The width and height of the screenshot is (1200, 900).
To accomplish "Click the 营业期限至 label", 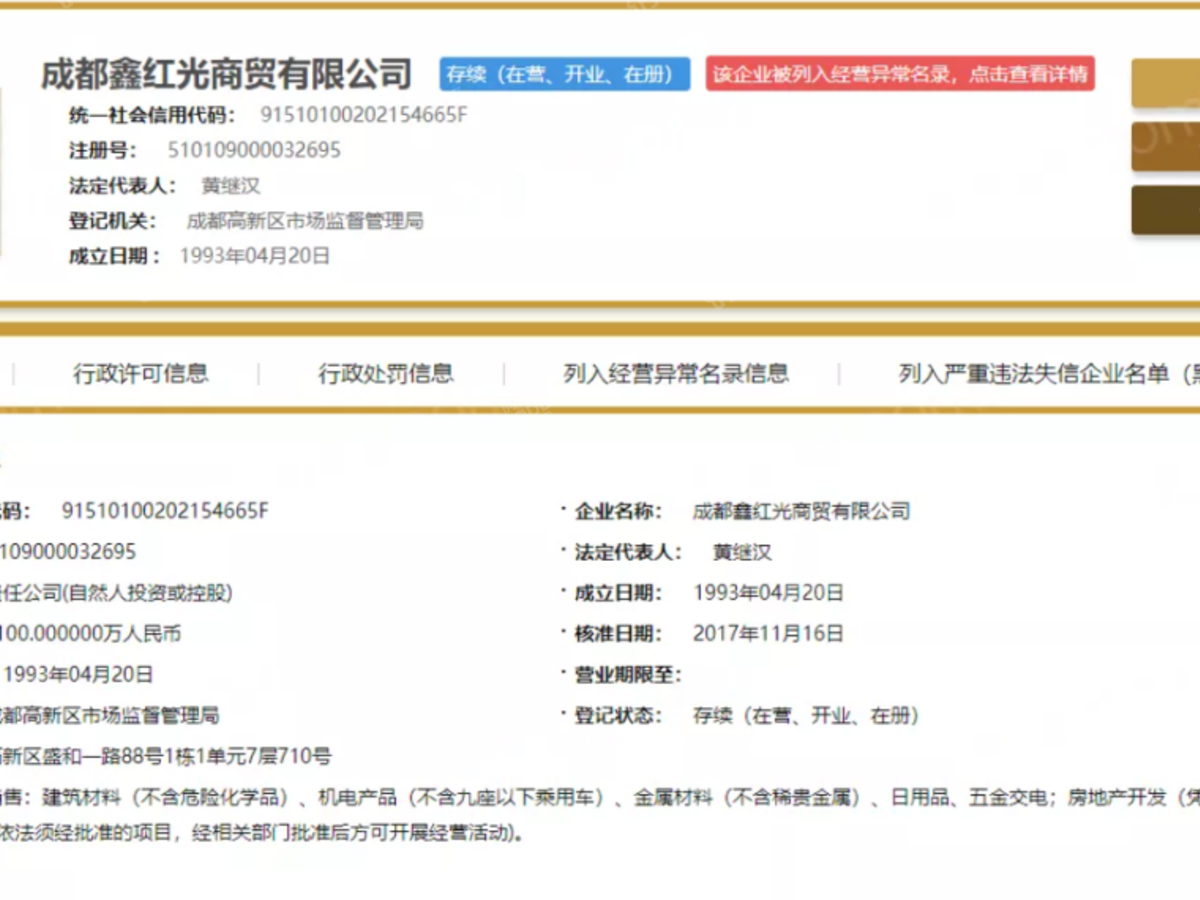I will click(627, 675).
